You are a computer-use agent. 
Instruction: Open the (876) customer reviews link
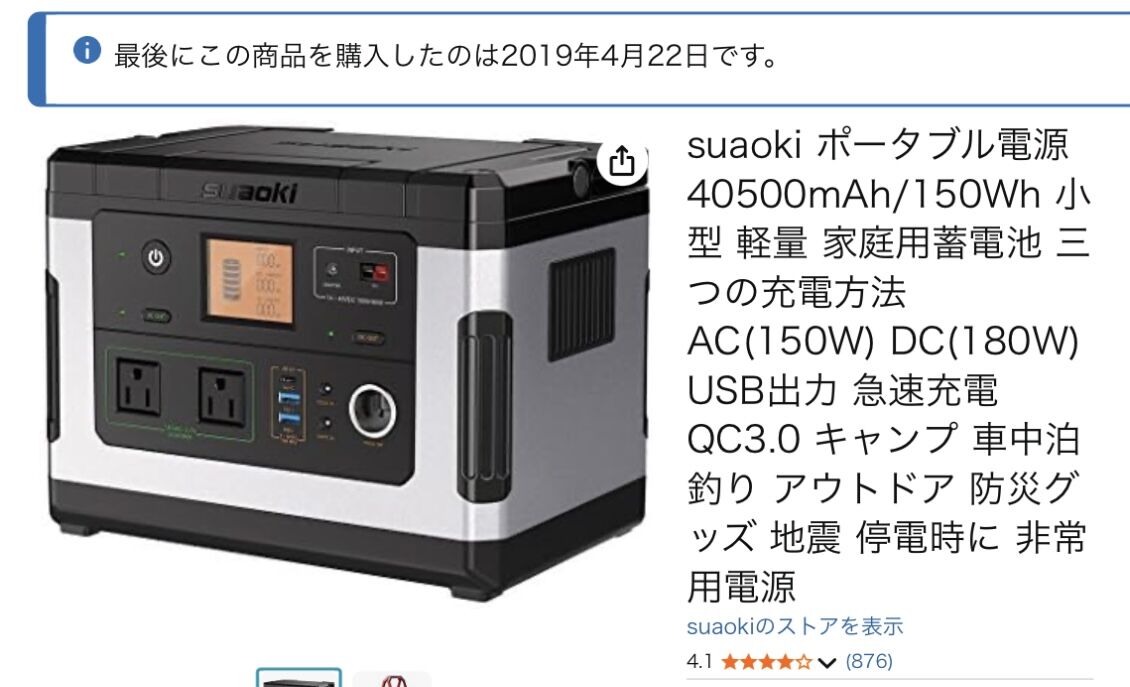click(869, 661)
